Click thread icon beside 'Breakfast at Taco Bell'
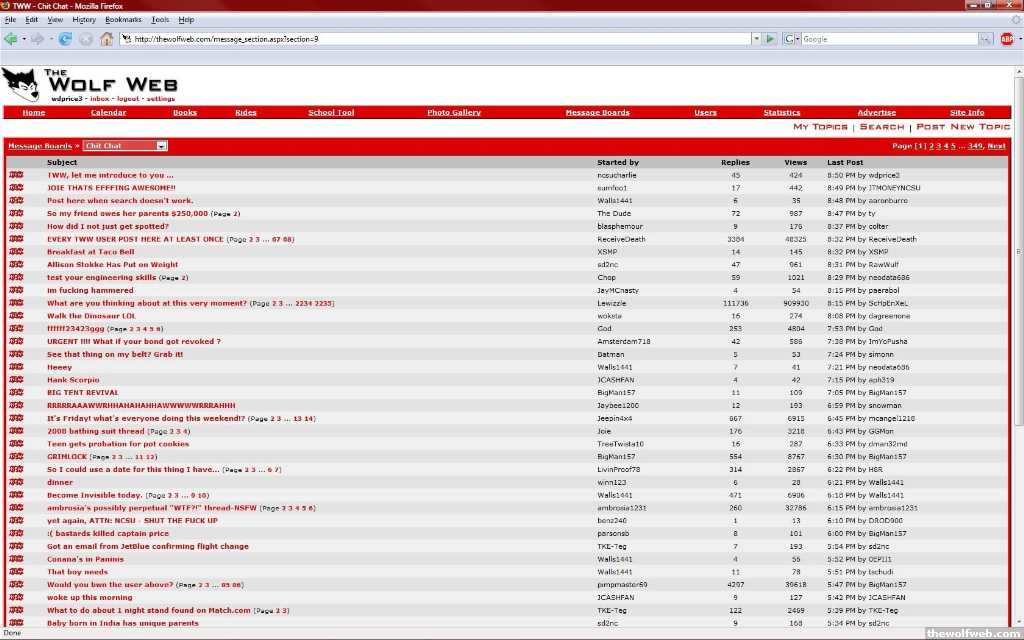This screenshot has width=1024, height=640. (16, 252)
